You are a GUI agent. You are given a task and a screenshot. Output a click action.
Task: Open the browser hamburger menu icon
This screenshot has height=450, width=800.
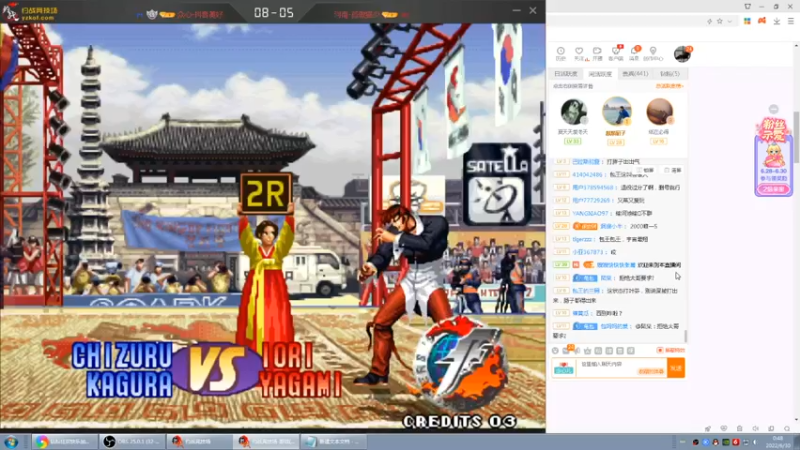pyautogui.click(x=791, y=21)
